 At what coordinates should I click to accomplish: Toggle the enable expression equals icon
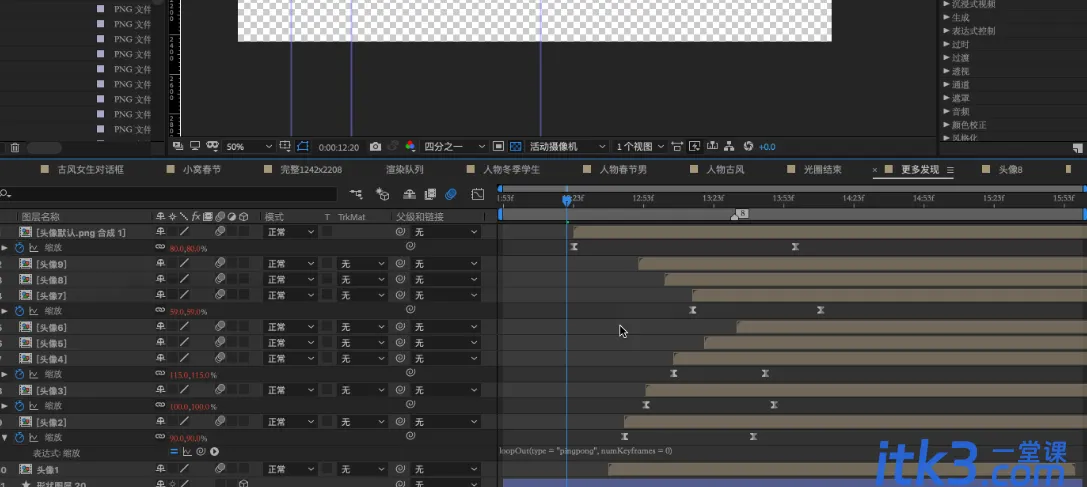(175, 452)
